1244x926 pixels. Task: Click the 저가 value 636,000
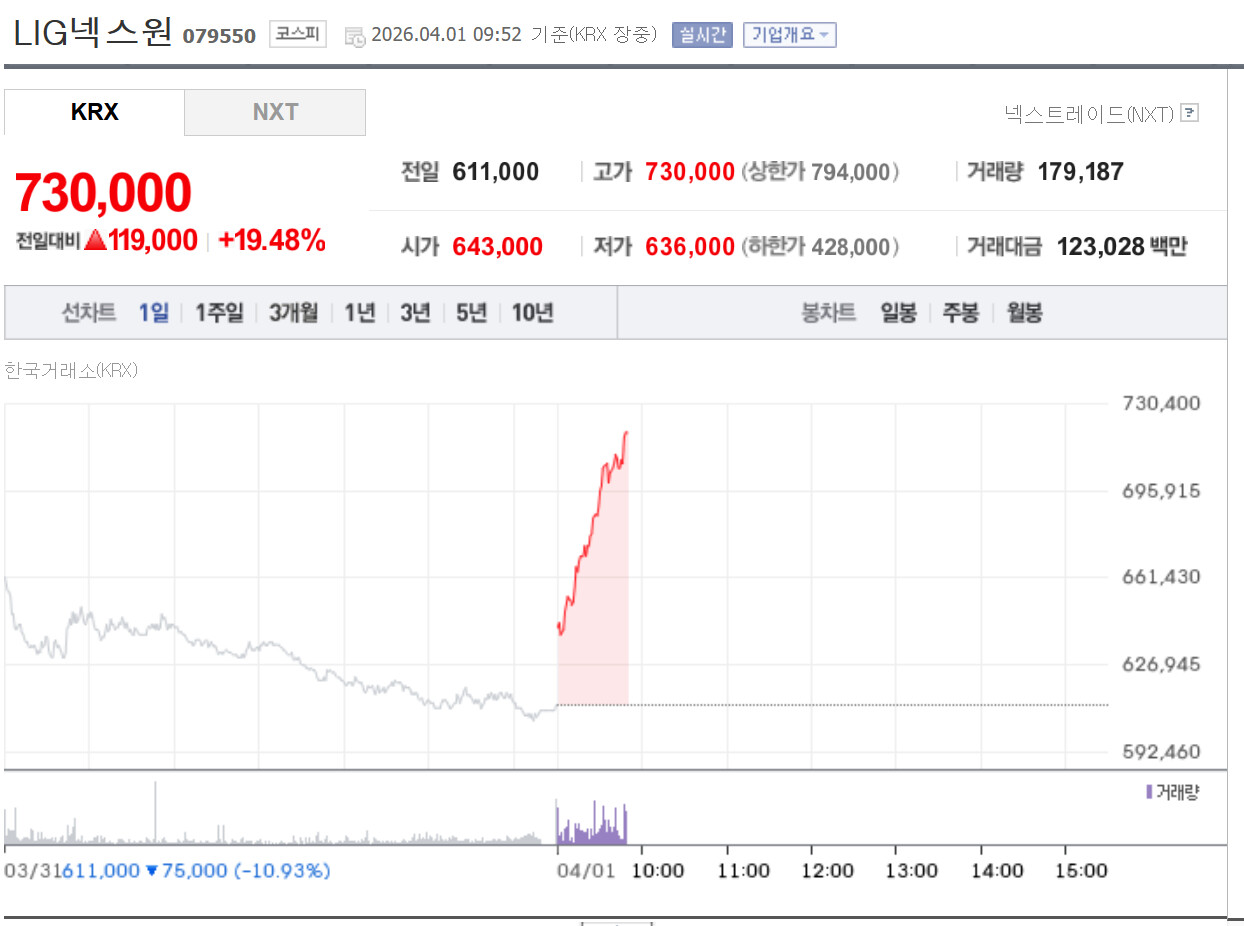tap(690, 246)
